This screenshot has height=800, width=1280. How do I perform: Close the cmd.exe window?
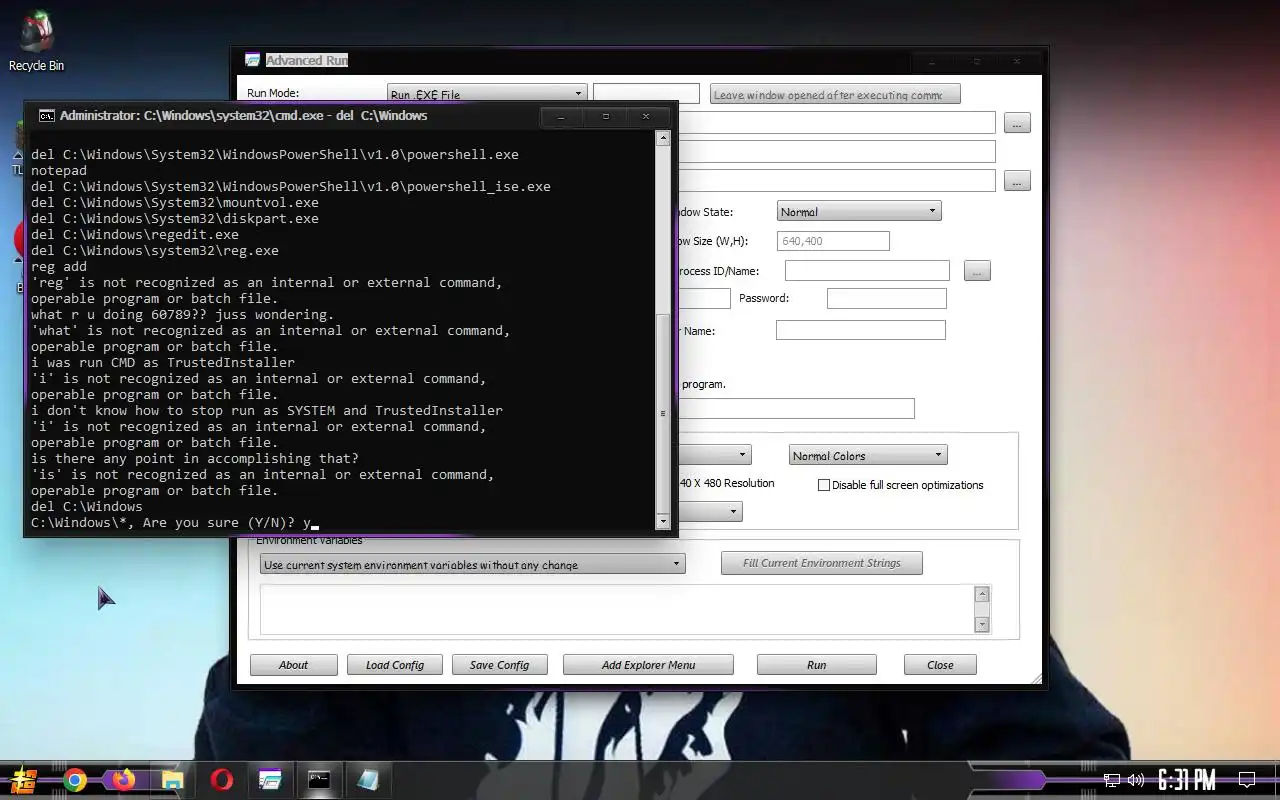tap(646, 116)
